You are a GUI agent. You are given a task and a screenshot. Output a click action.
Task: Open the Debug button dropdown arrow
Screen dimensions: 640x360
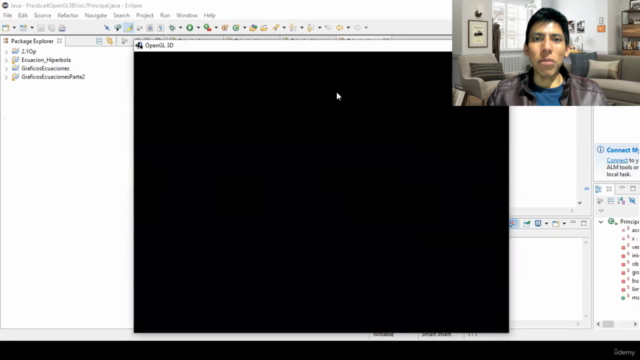180,28
